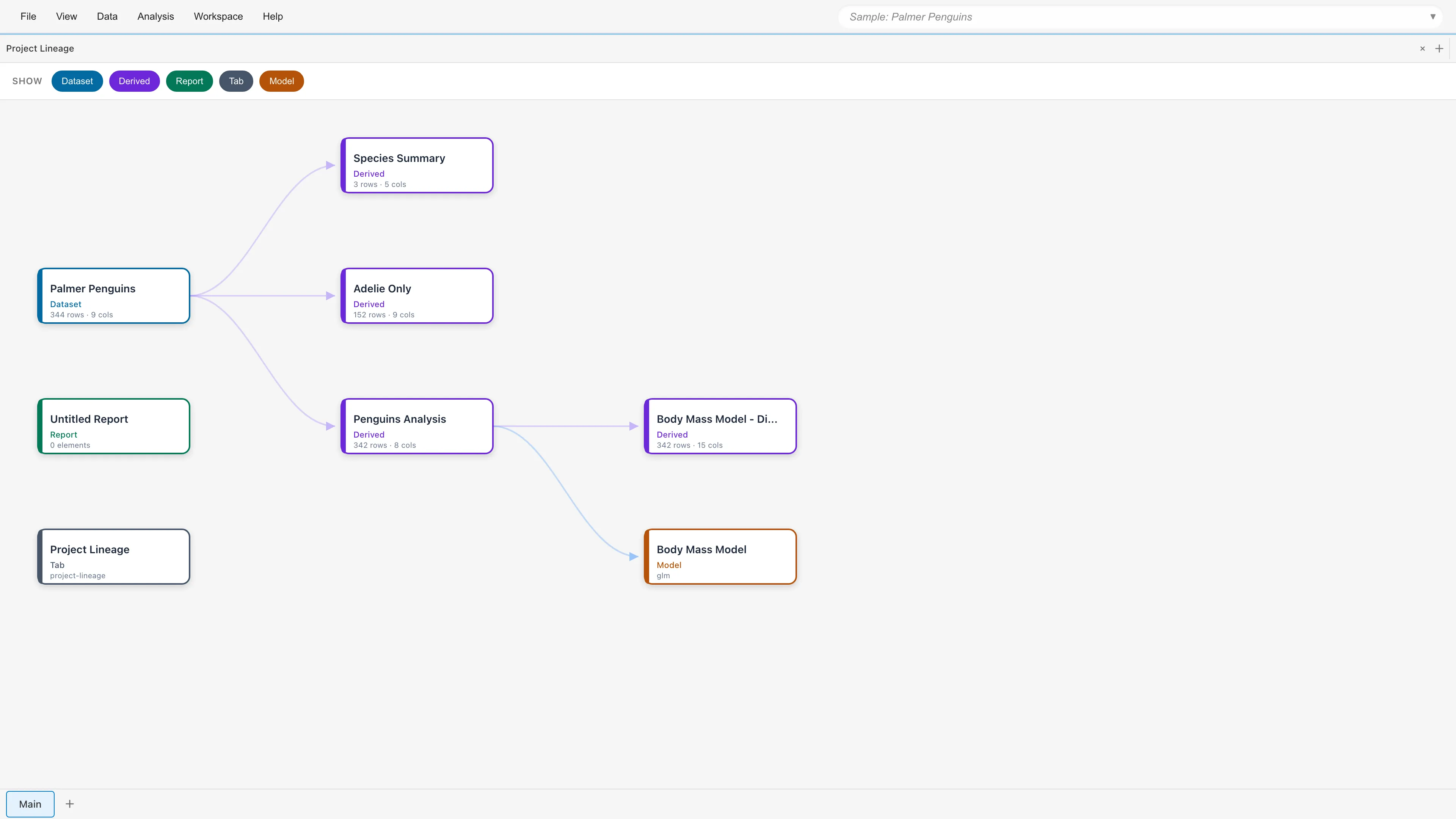The width and height of the screenshot is (1456, 819).
Task: Click the Penguins Analysis node
Action: coord(417,426)
